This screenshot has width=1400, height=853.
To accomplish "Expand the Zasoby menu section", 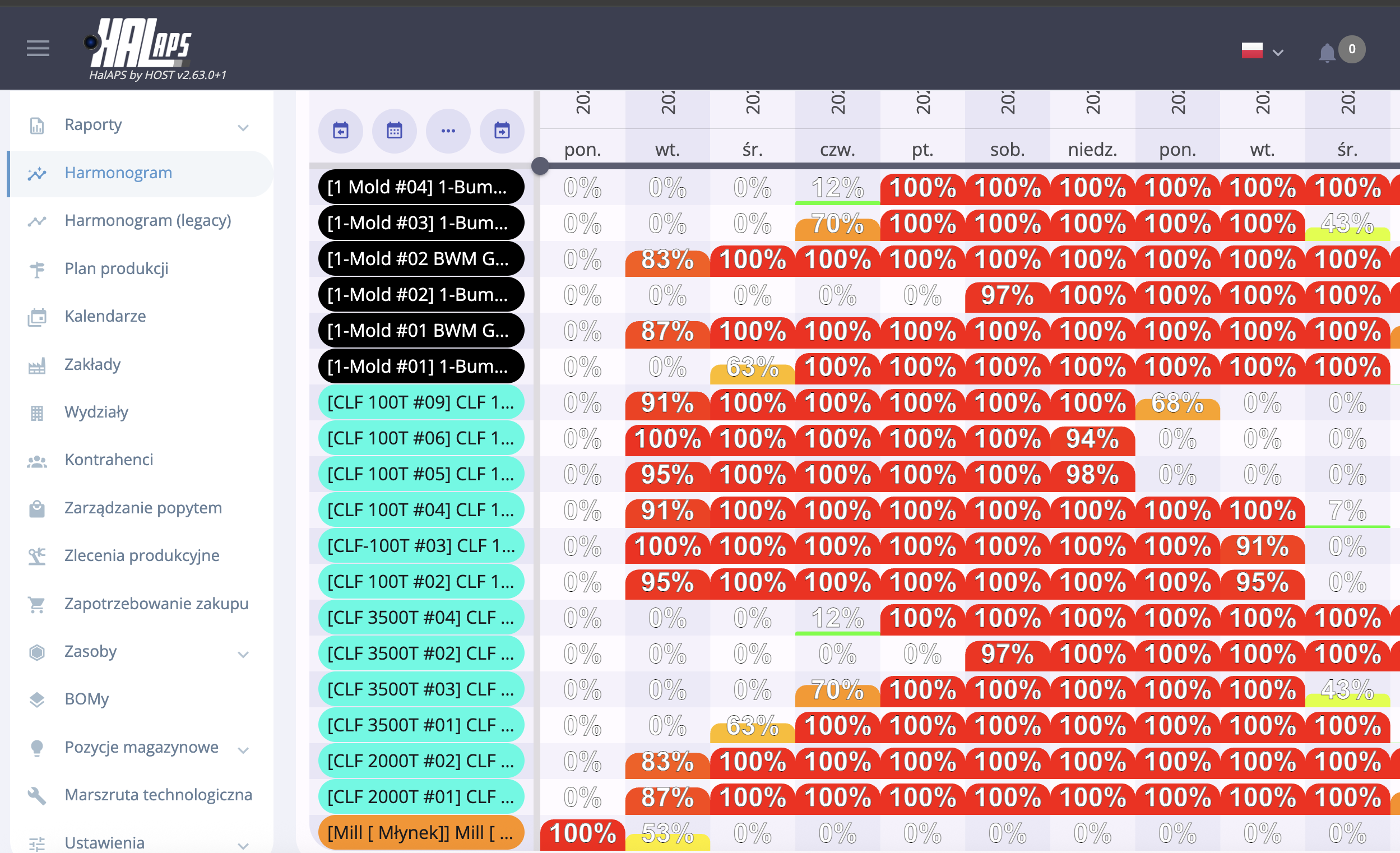I will (243, 654).
